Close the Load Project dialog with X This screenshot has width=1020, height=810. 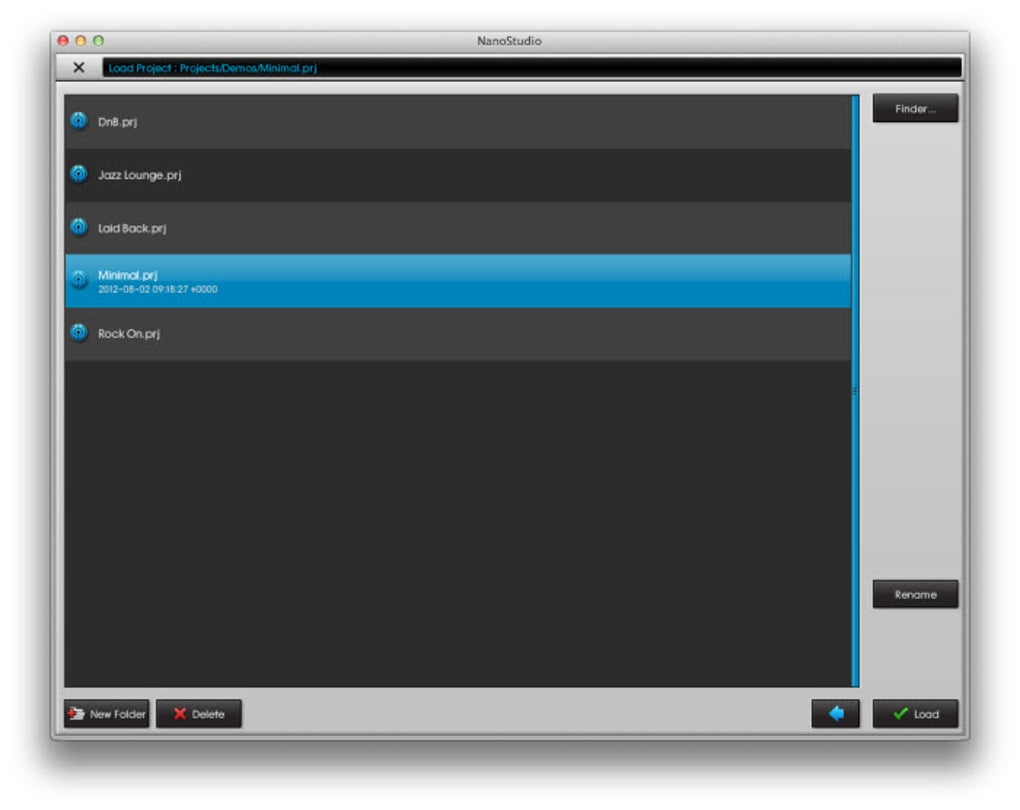79,68
